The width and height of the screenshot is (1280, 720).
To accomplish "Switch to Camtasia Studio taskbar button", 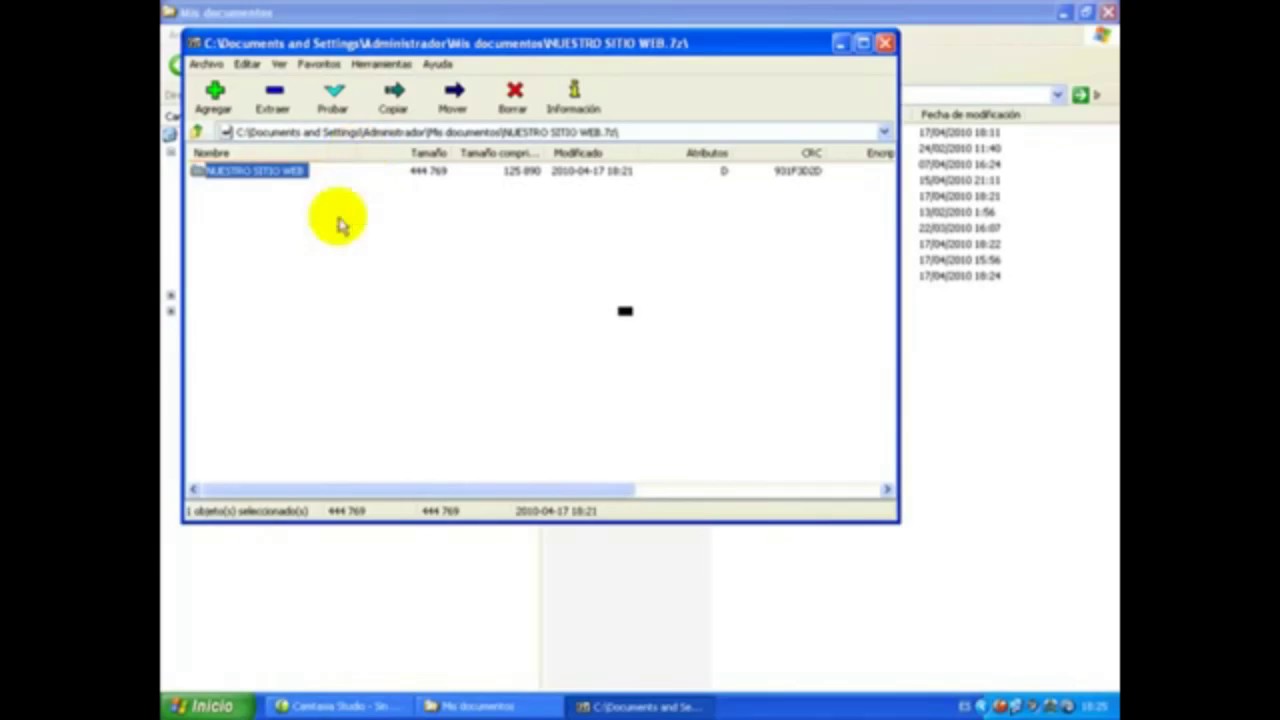I will pyautogui.click(x=338, y=706).
